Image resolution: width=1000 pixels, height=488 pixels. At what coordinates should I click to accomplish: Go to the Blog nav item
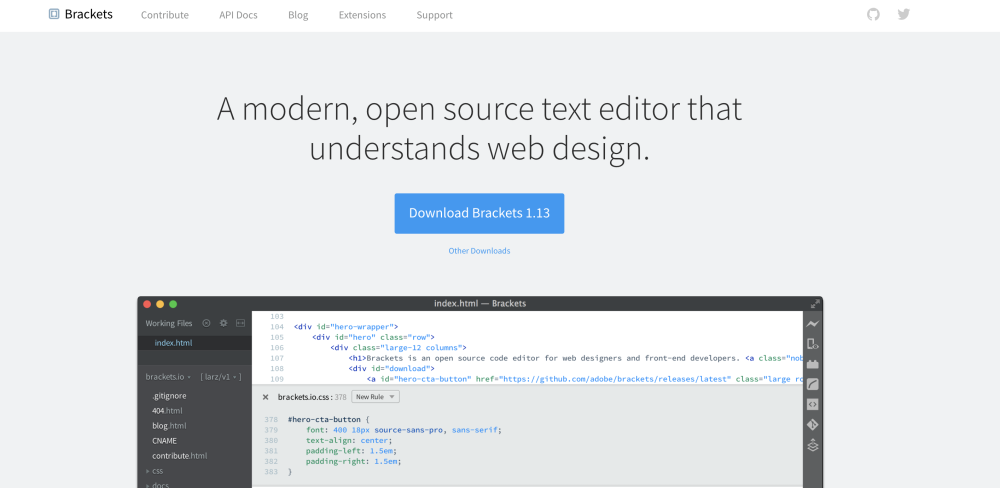[298, 15]
